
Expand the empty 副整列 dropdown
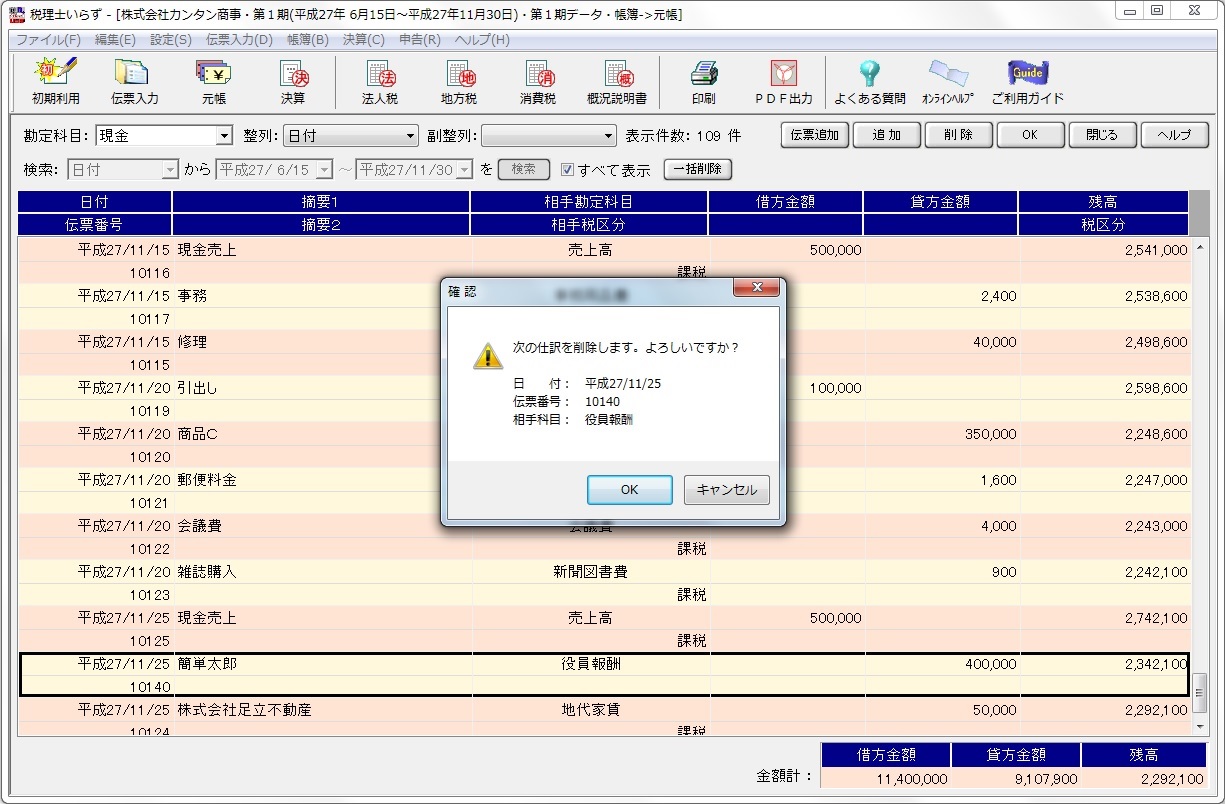pos(609,136)
